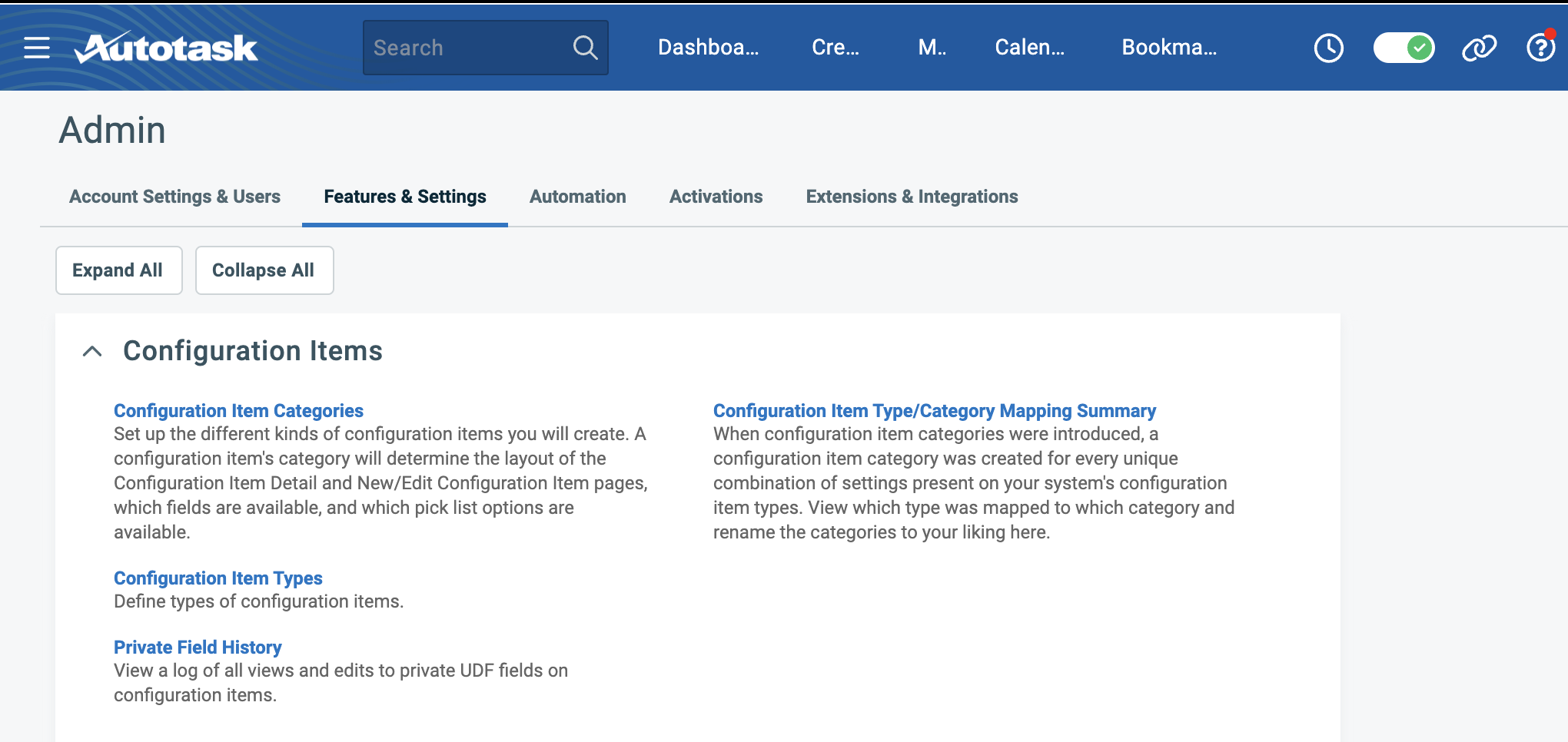
Task: Select the Features & Settings tab
Action: [405, 197]
